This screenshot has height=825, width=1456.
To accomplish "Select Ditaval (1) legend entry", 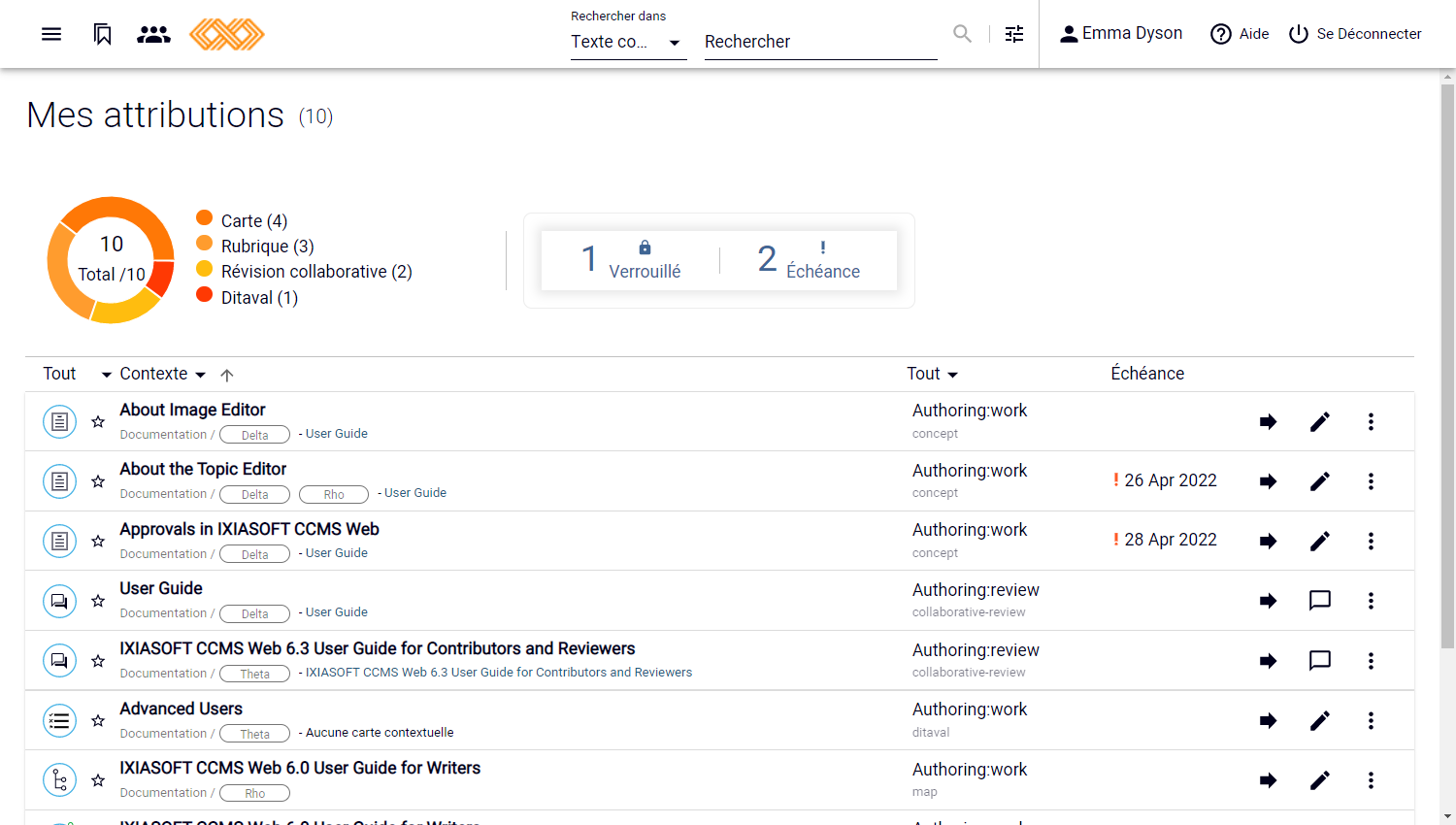I will 247,297.
